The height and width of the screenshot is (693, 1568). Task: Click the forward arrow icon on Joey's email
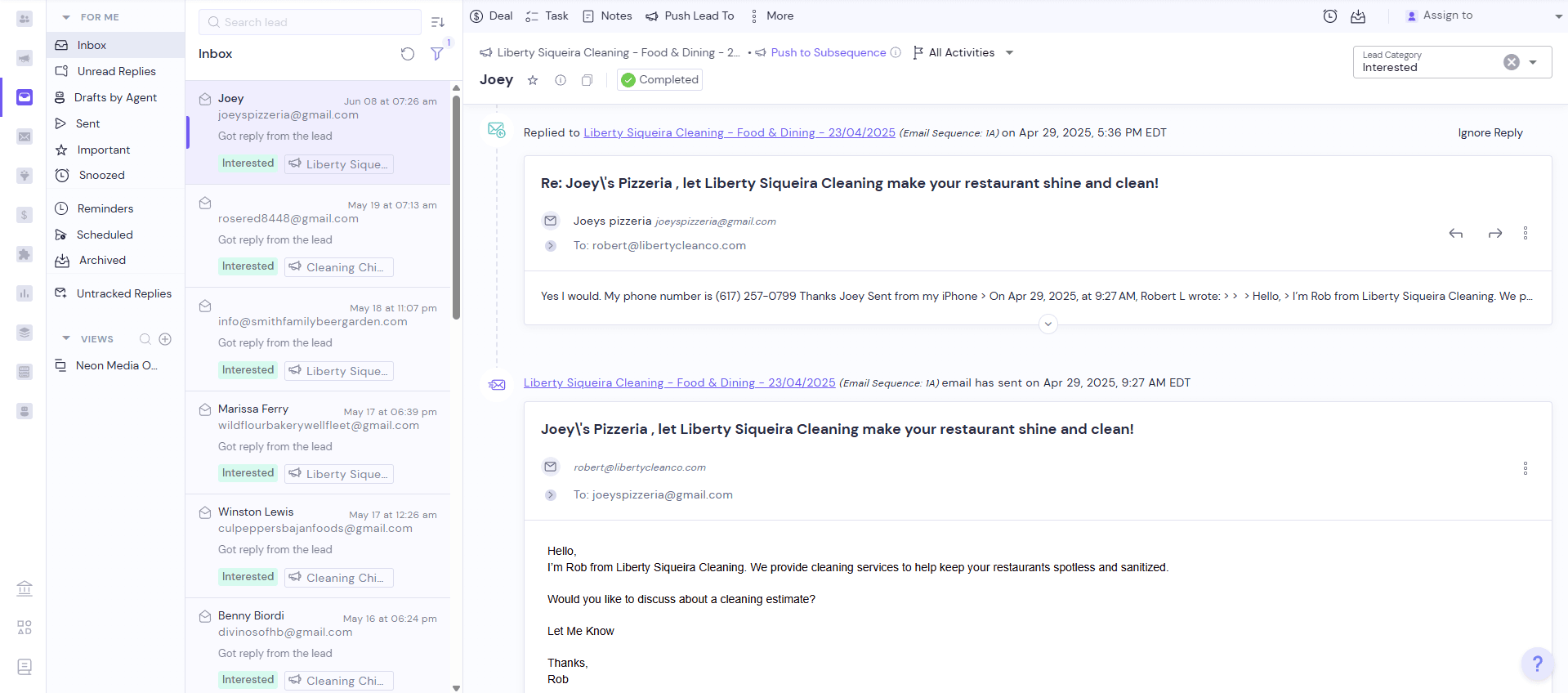[x=1495, y=234]
